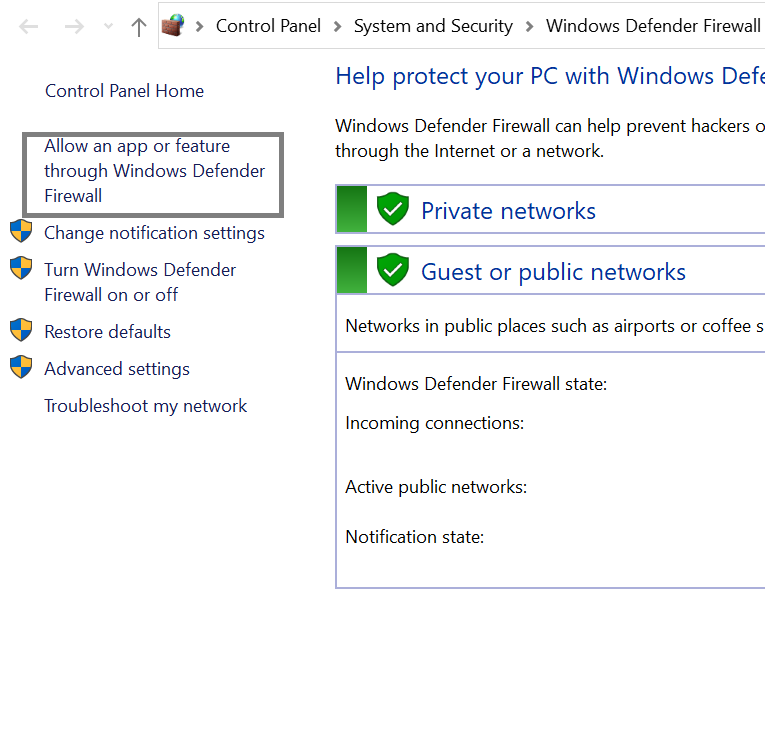Open the recent locations dropdown arrow
765x748 pixels.
click(108, 26)
